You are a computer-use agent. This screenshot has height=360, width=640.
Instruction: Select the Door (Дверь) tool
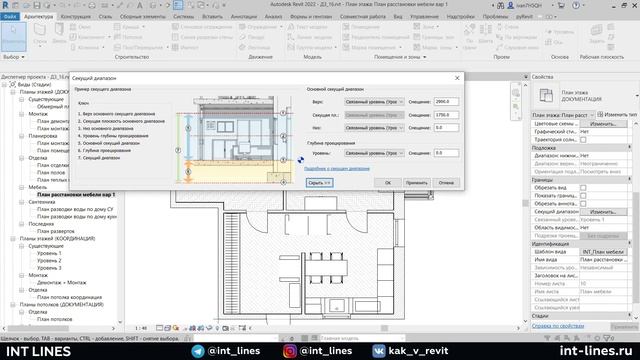click(59, 33)
